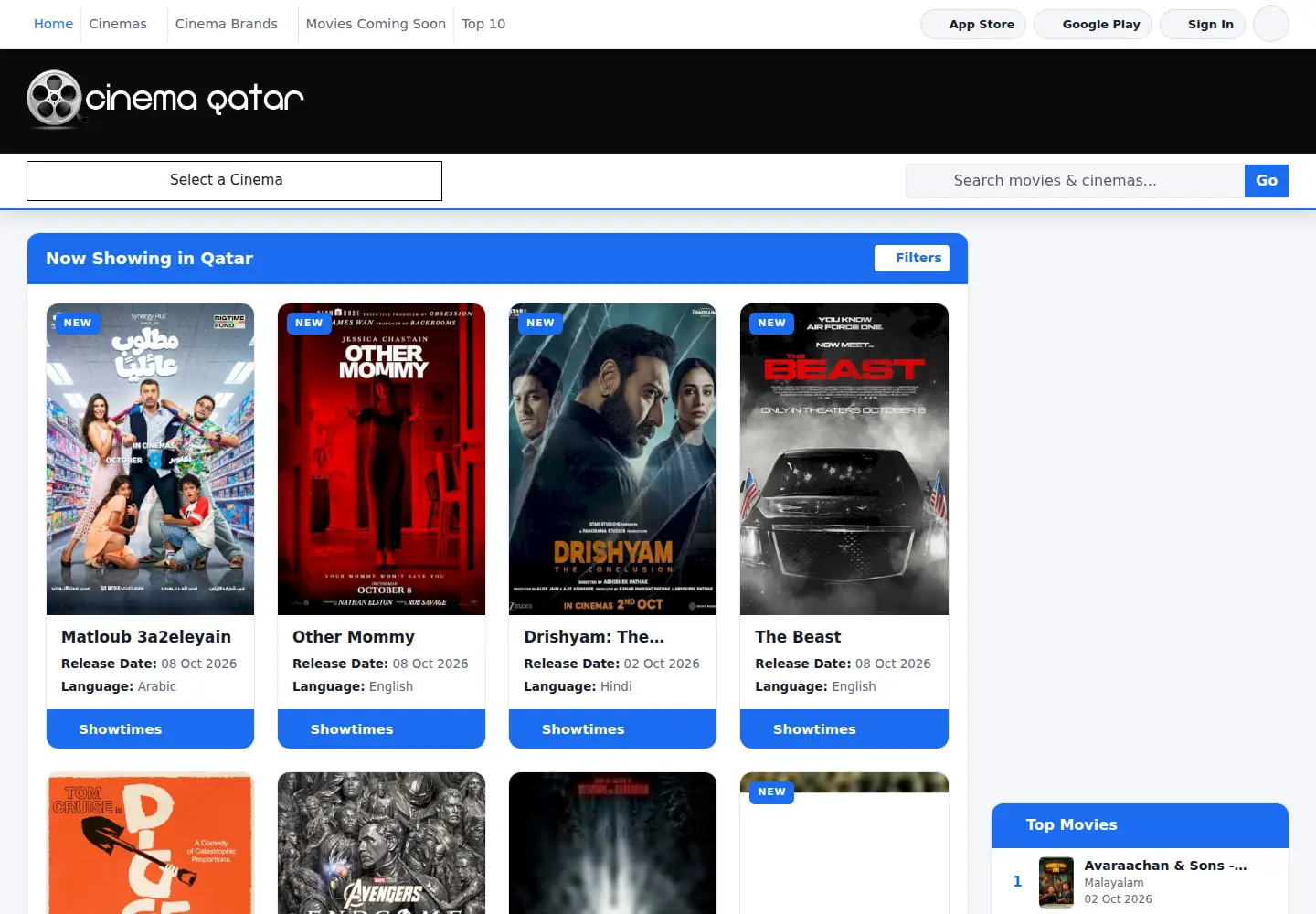View Showtimes for Matloub 3a2eleyain
The height and width of the screenshot is (914, 1316).
point(150,729)
